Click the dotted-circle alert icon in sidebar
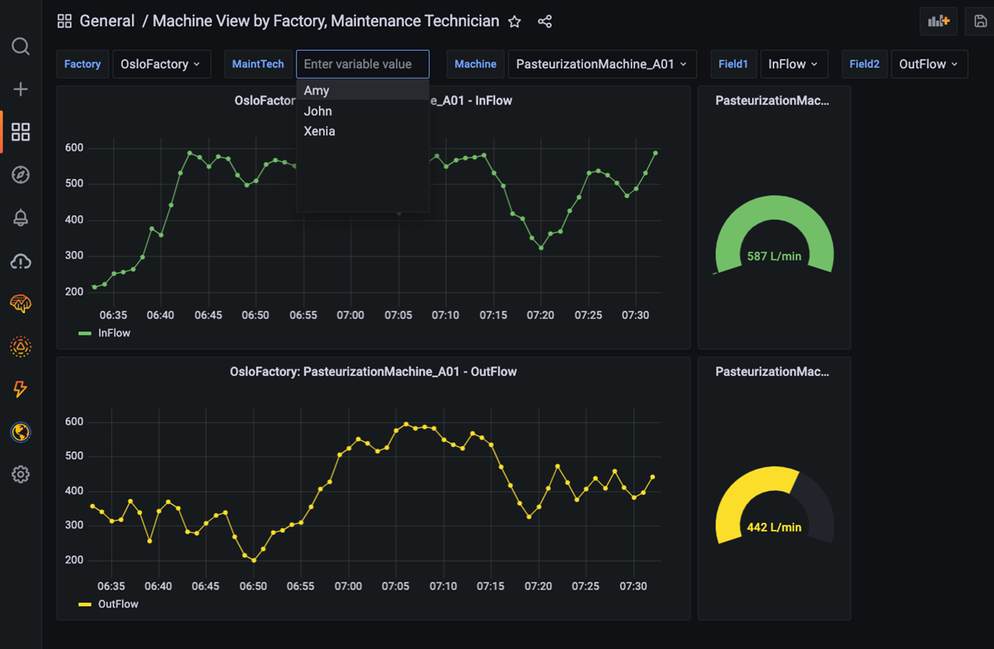Screen dimensions: 994x649 pyautogui.click(x=20, y=346)
